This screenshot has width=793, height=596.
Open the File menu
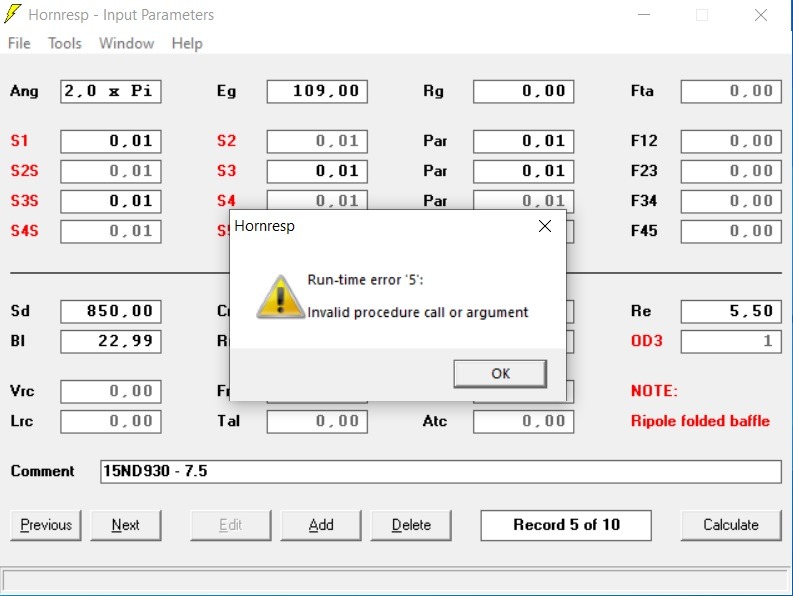pyautogui.click(x=19, y=44)
